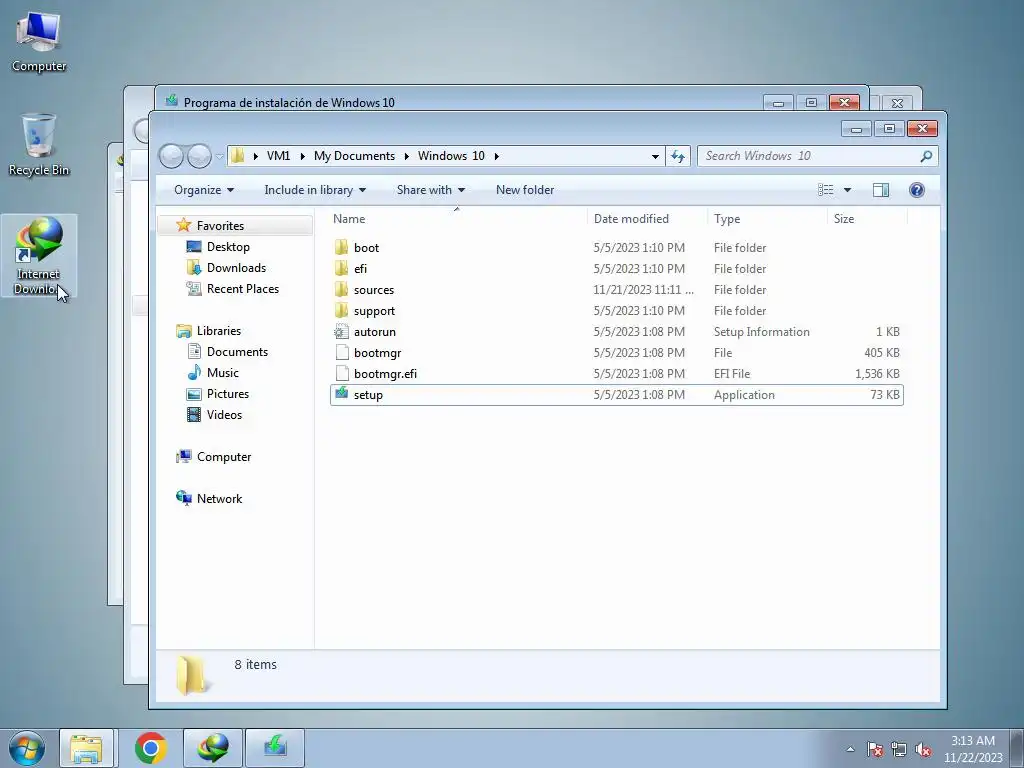This screenshot has height=768, width=1024.
Task: Select the Internet Download Manager desktop shortcut
Action: click(x=39, y=256)
